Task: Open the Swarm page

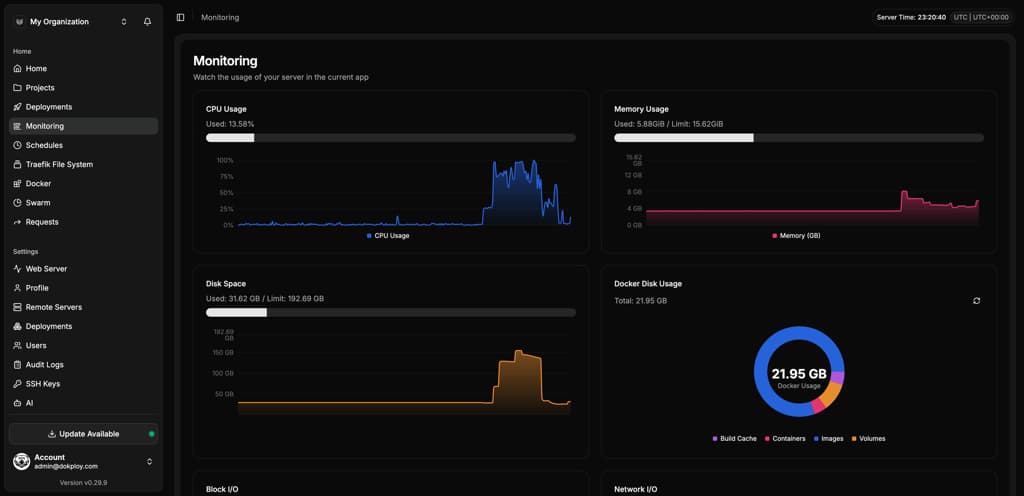Action: [84, 203]
